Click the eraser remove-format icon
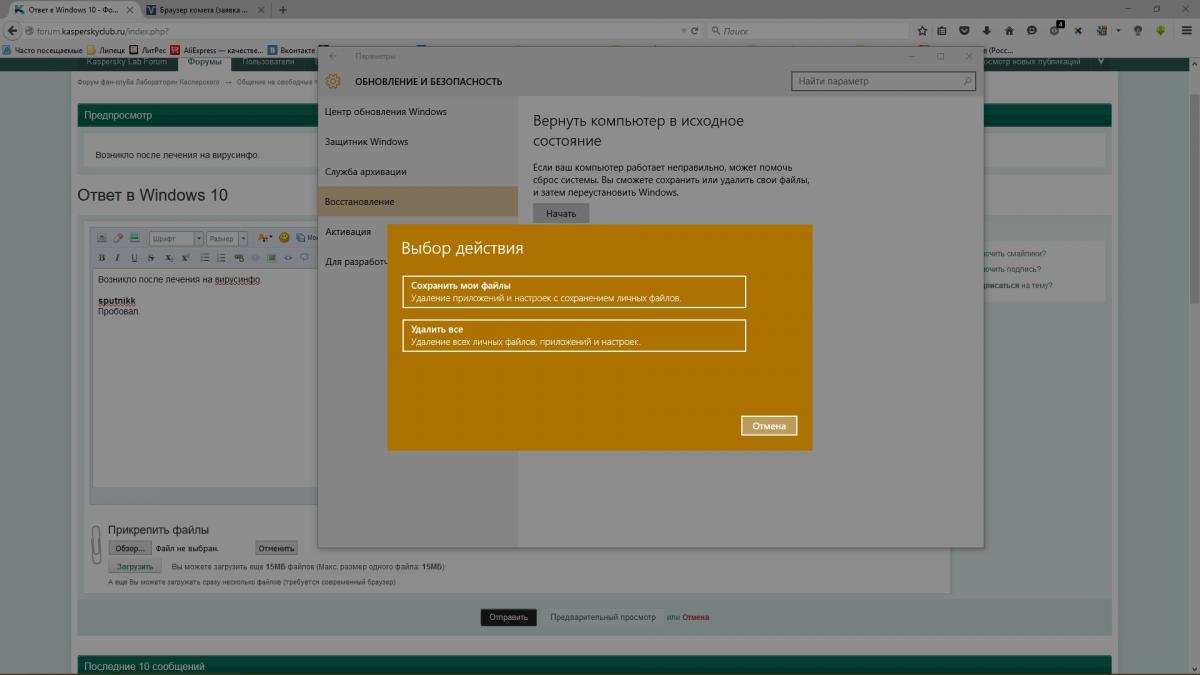The width and height of the screenshot is (1200, 675). coord(118,238)
